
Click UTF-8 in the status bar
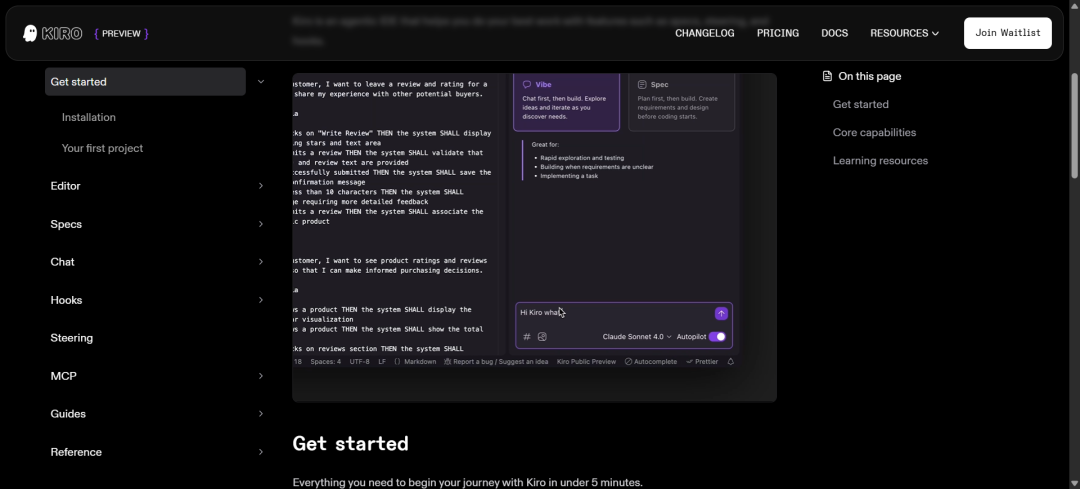pyautogui.click(x=360, y=362)
